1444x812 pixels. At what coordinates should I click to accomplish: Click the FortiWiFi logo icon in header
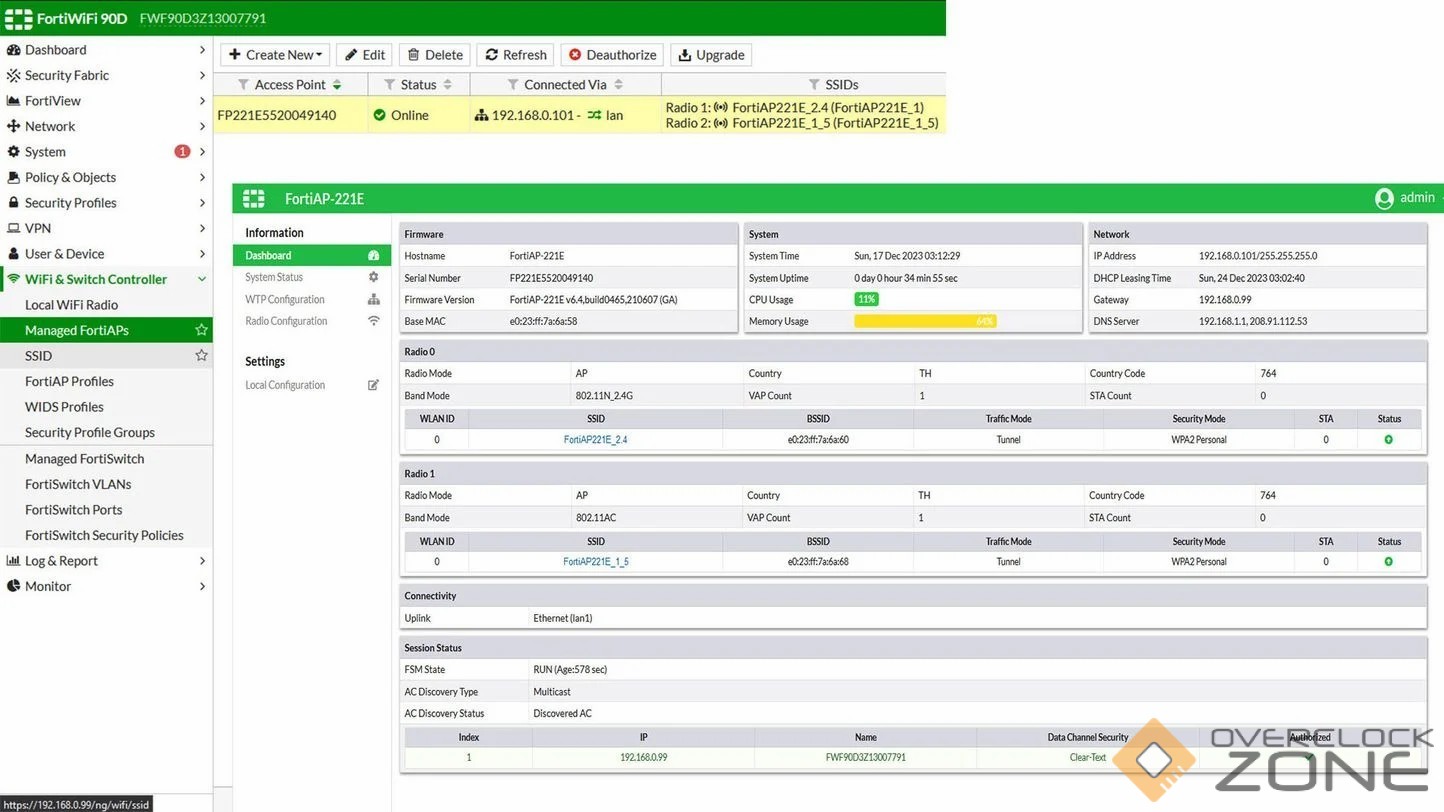coord(18,18)
